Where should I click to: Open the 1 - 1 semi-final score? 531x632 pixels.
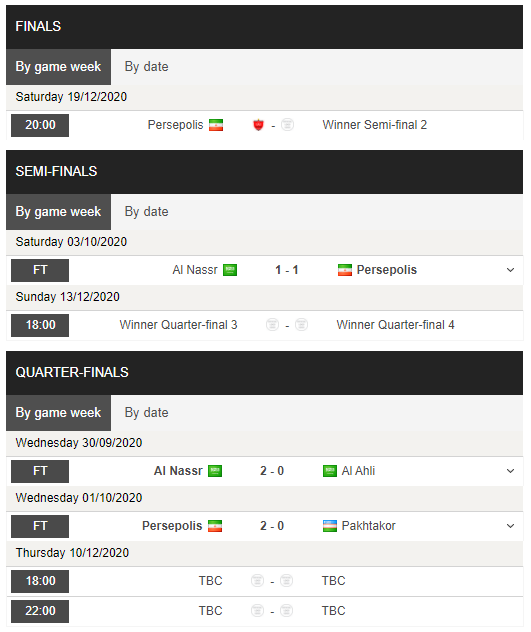(287, 270)
